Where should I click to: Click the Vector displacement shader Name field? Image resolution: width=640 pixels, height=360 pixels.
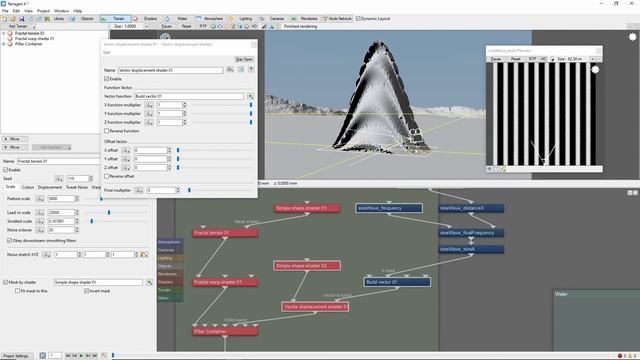point(170,70)
